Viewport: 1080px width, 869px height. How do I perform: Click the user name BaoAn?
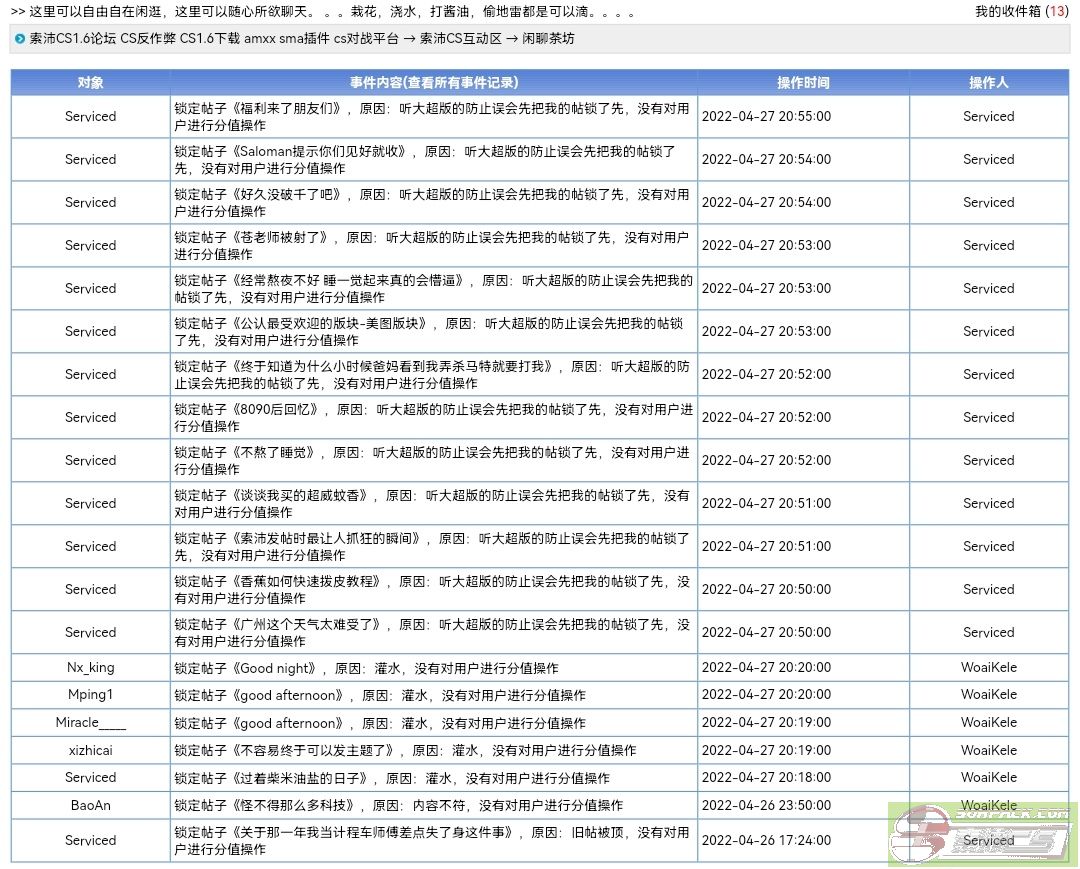click(x=90, y=806)
